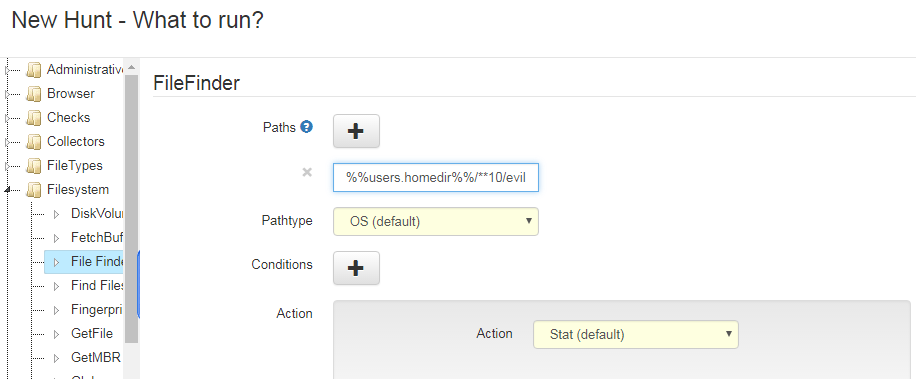Click the tree panel scrollbar up arrow

coord(131,67)
